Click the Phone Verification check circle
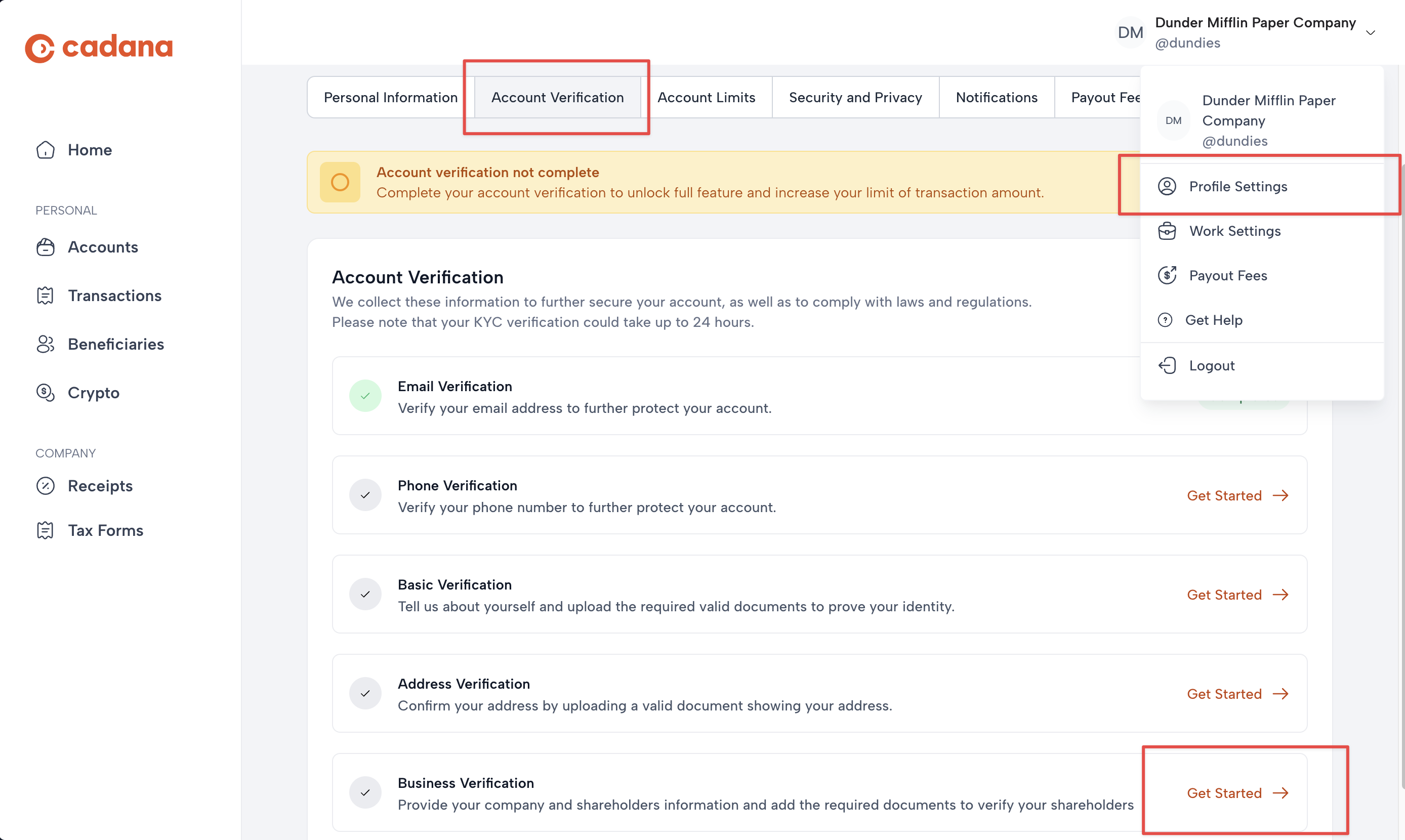 (365, 495)
